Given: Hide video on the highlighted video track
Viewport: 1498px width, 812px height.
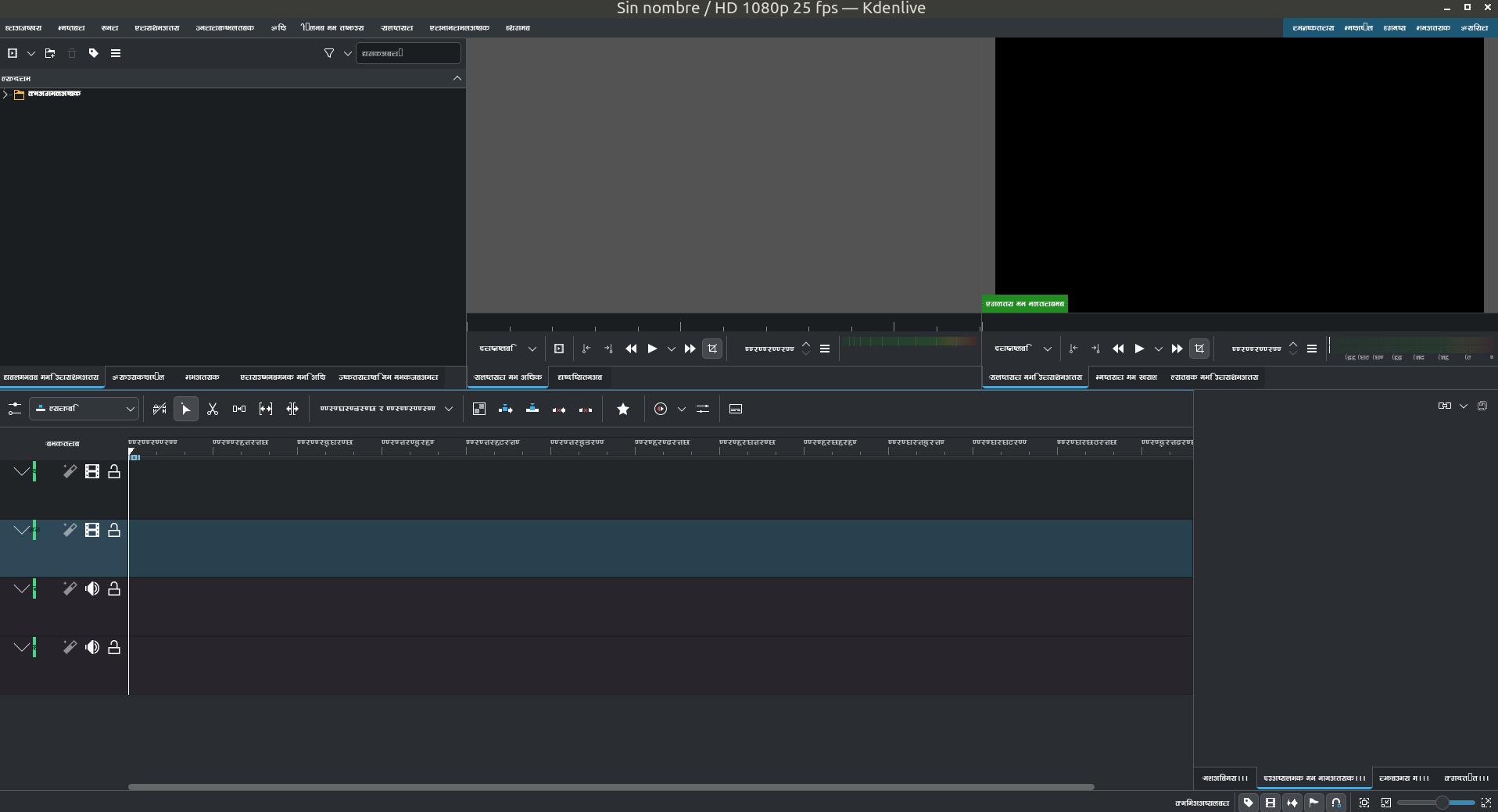Looking at the screenshot, I should click(92, 530).
